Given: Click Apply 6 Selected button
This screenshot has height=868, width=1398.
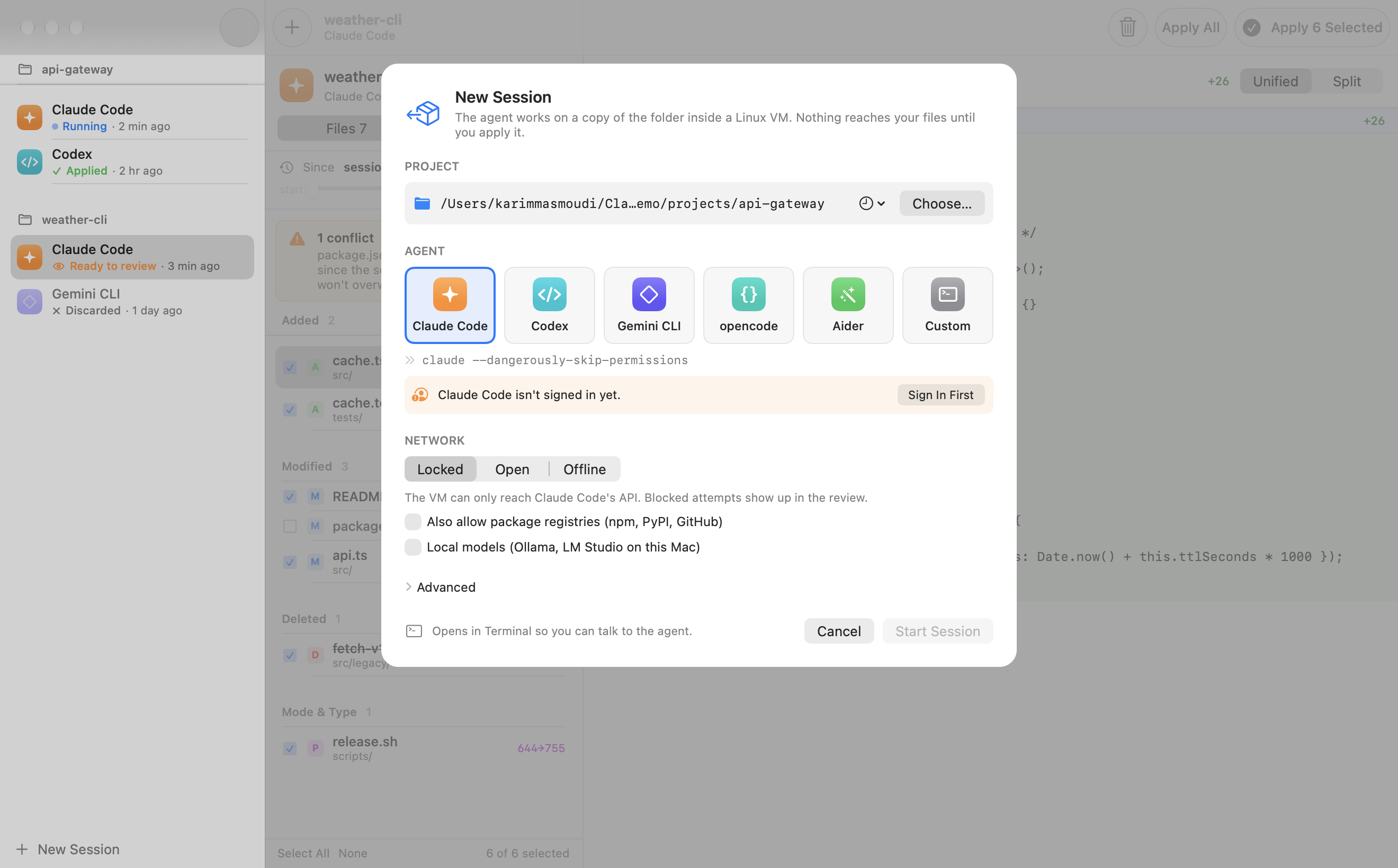Looking at the screenshot, I should coord(1311,27).
